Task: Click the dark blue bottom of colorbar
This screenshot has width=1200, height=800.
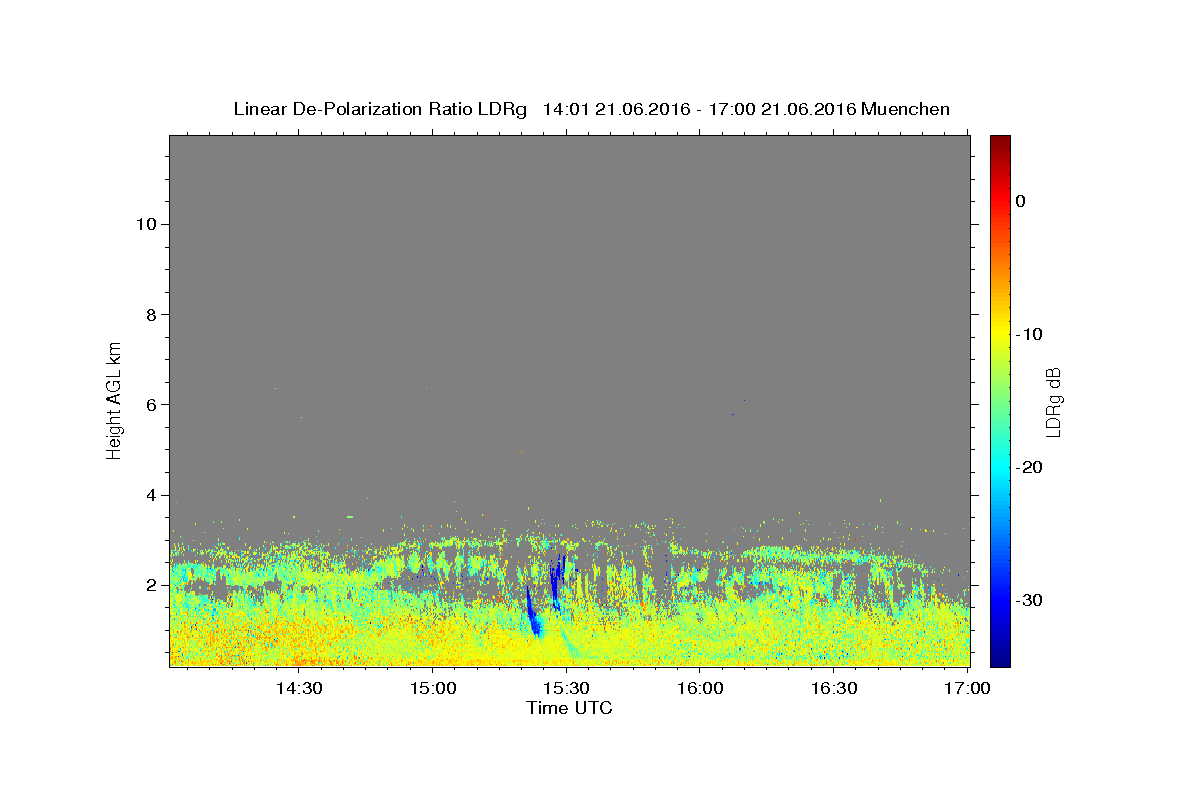Action: pyautogui.click(x=1000, y=657)
